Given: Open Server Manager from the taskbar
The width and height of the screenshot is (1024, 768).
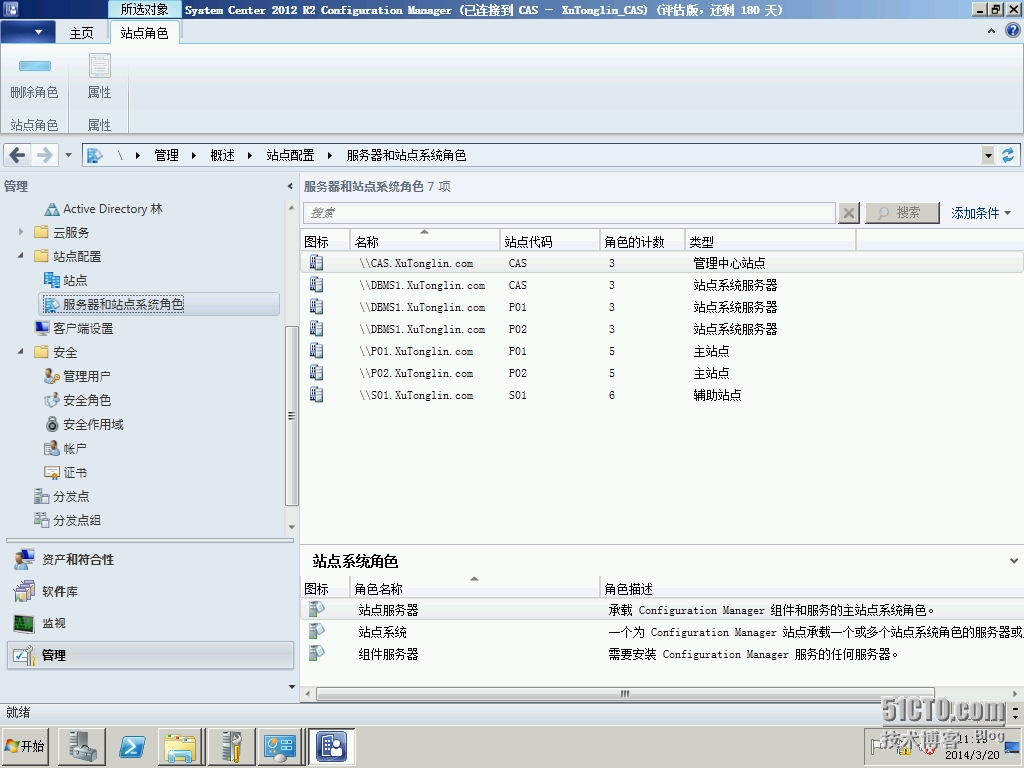Looking at the screenshot, I should [x=82, y=746].
